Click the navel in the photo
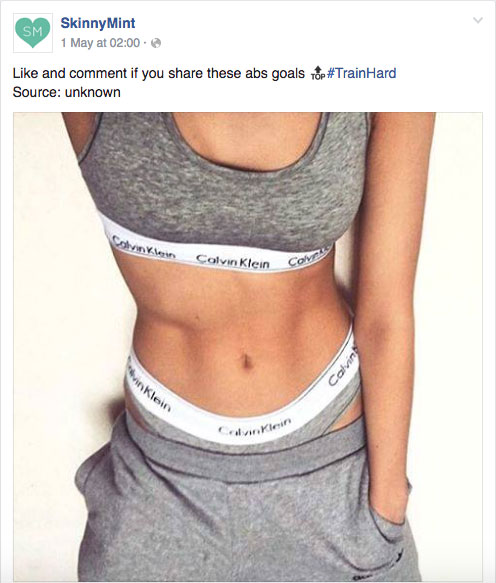The height and width of the screenshot is (583, 496). click(246, 361)
